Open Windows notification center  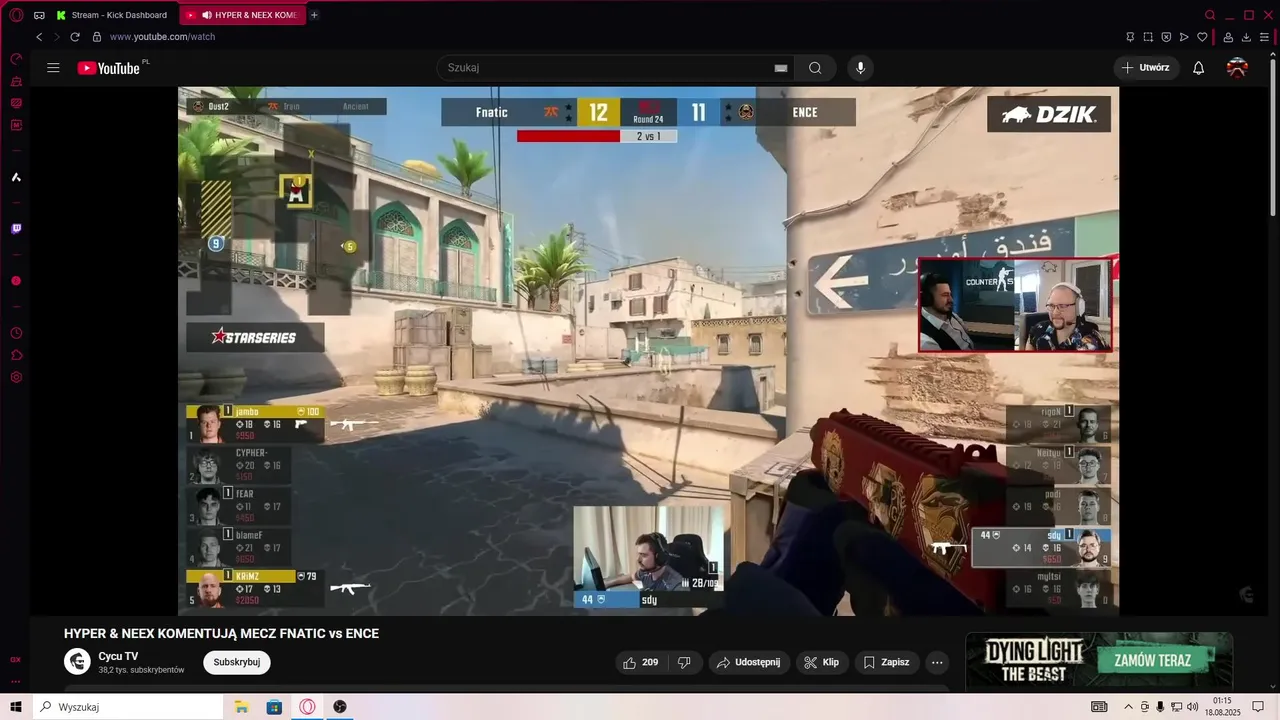[x=1258, y=707]
